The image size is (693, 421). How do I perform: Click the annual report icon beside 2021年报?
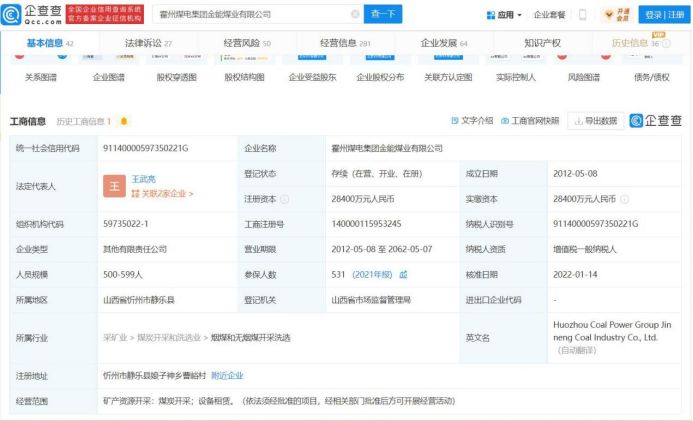(404, 273)
